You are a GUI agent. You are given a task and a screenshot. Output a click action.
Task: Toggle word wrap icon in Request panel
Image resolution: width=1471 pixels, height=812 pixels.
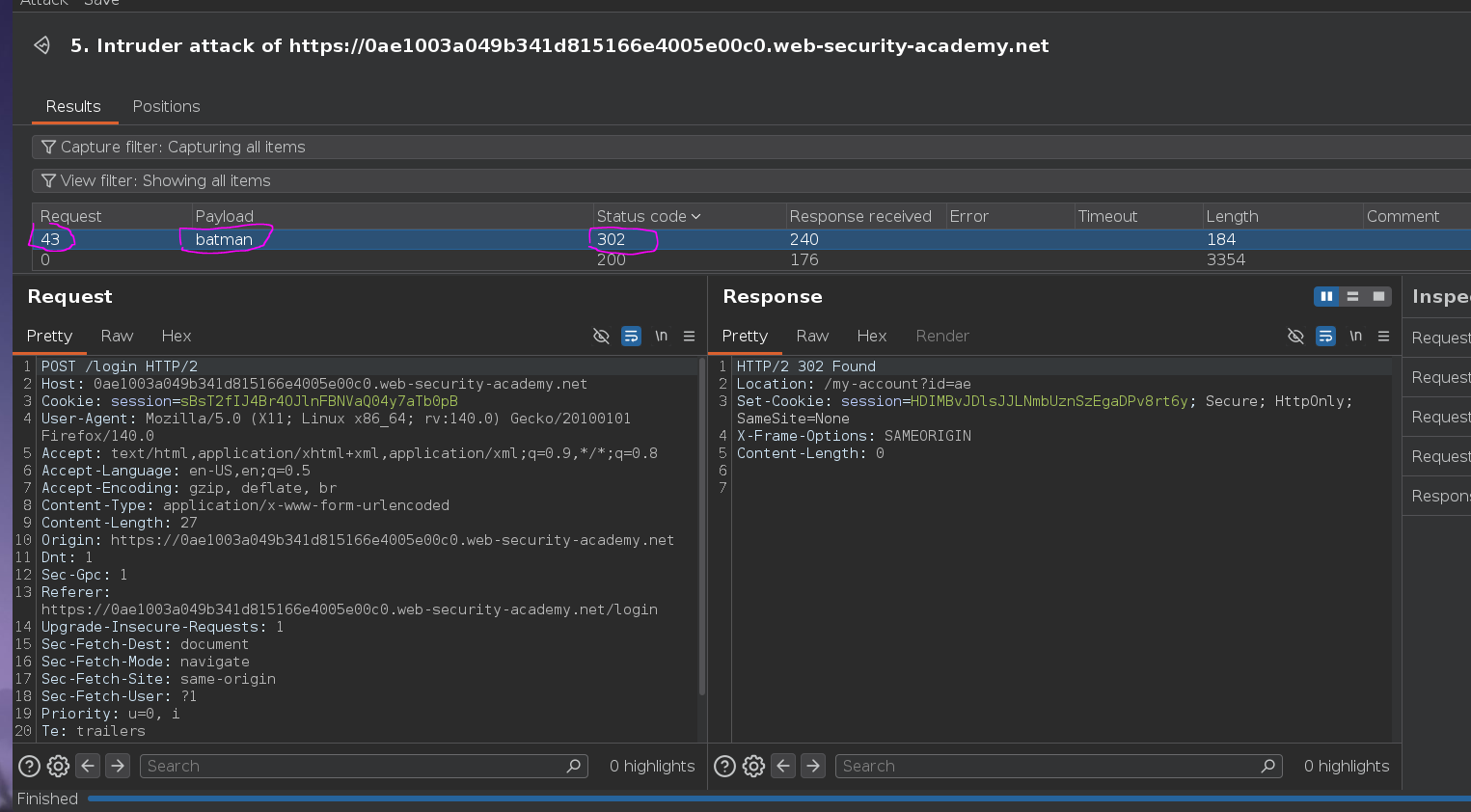631,336
